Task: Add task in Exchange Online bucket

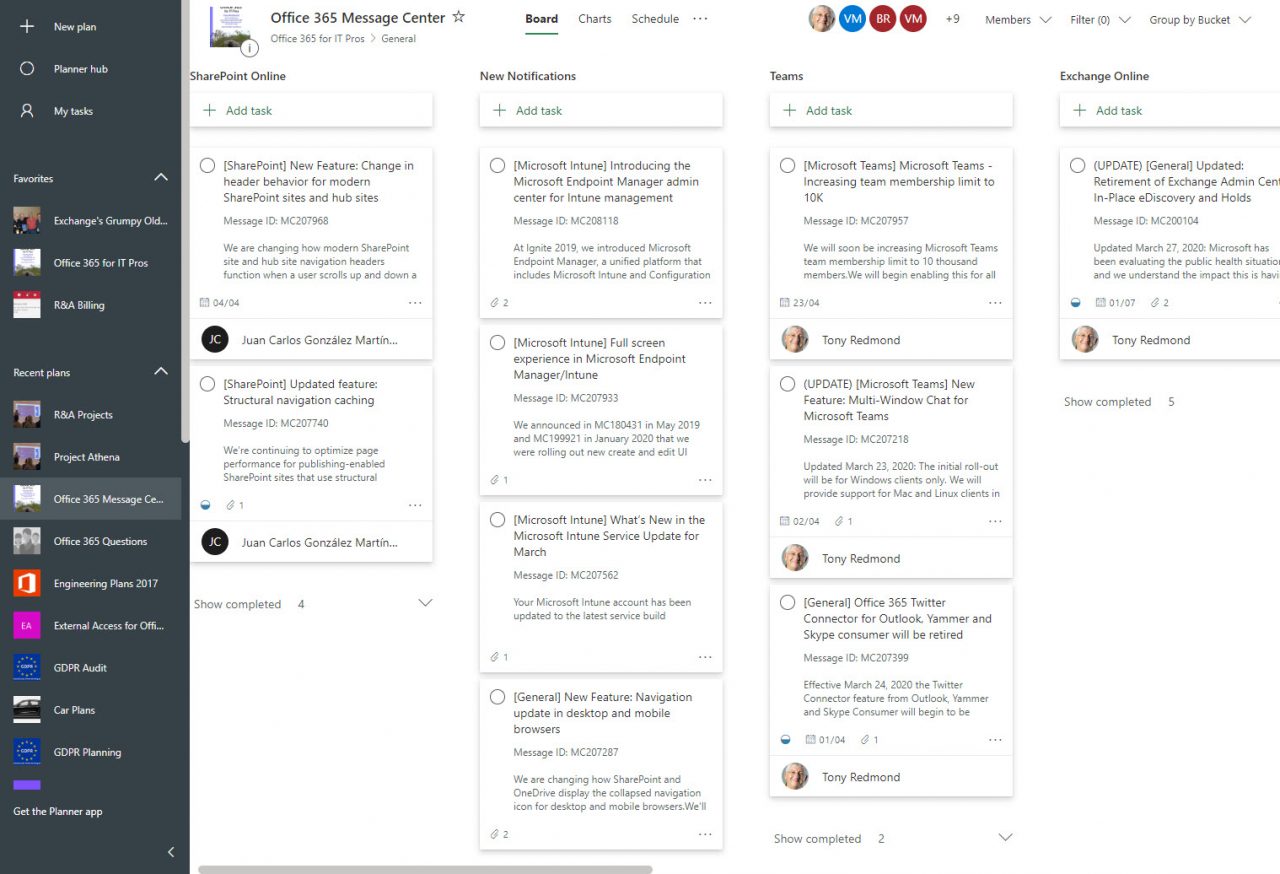Action: 1170,110
